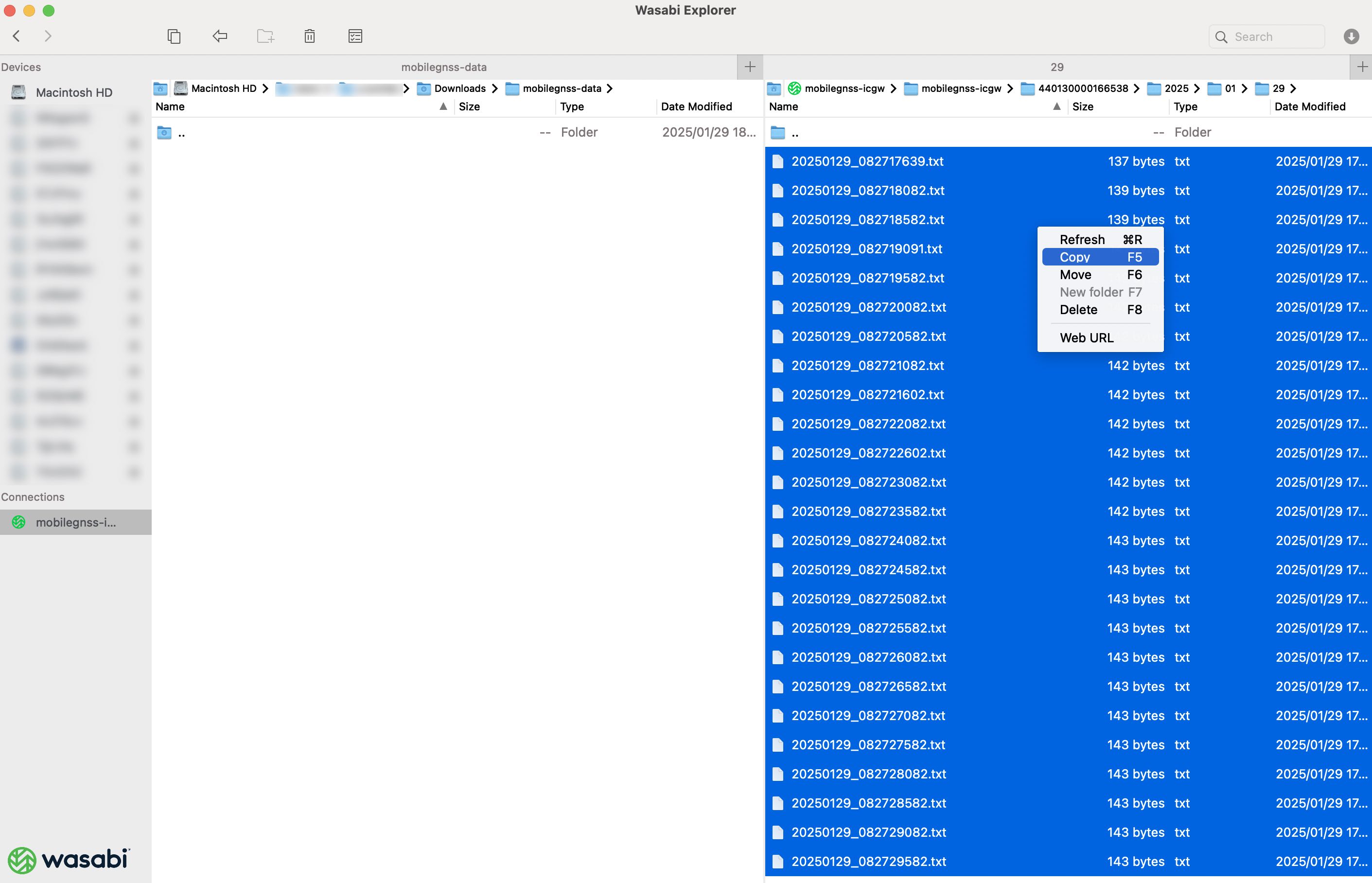Viewport: 1372px width, 883px height.
Task: Click the Copy toolbar icon
Action: point(174,36)
